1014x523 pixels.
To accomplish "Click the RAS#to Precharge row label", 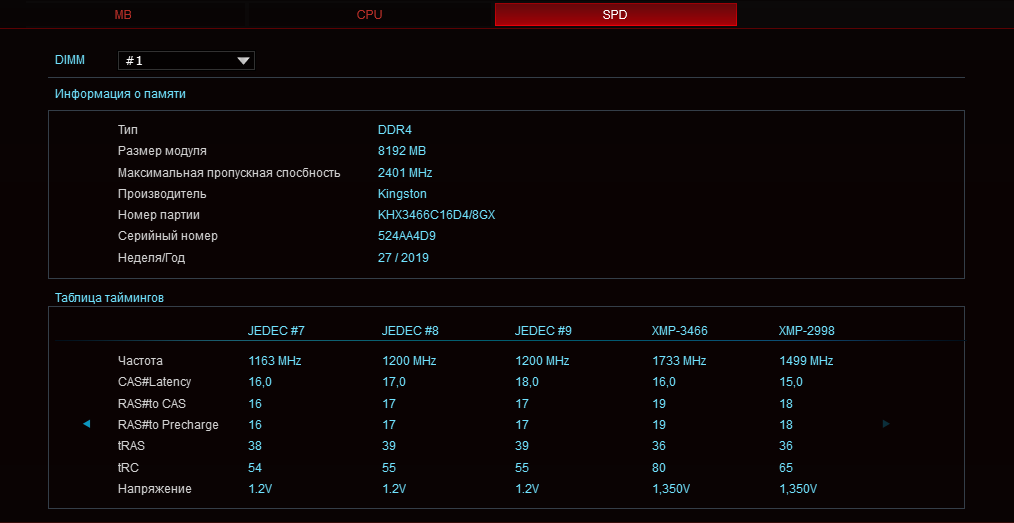I will (x=168, y=425).
